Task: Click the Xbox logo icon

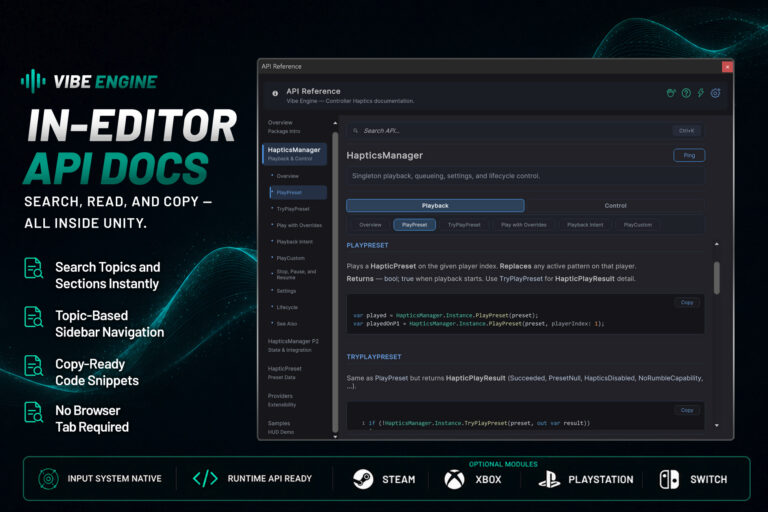Action: coord(454,479)
